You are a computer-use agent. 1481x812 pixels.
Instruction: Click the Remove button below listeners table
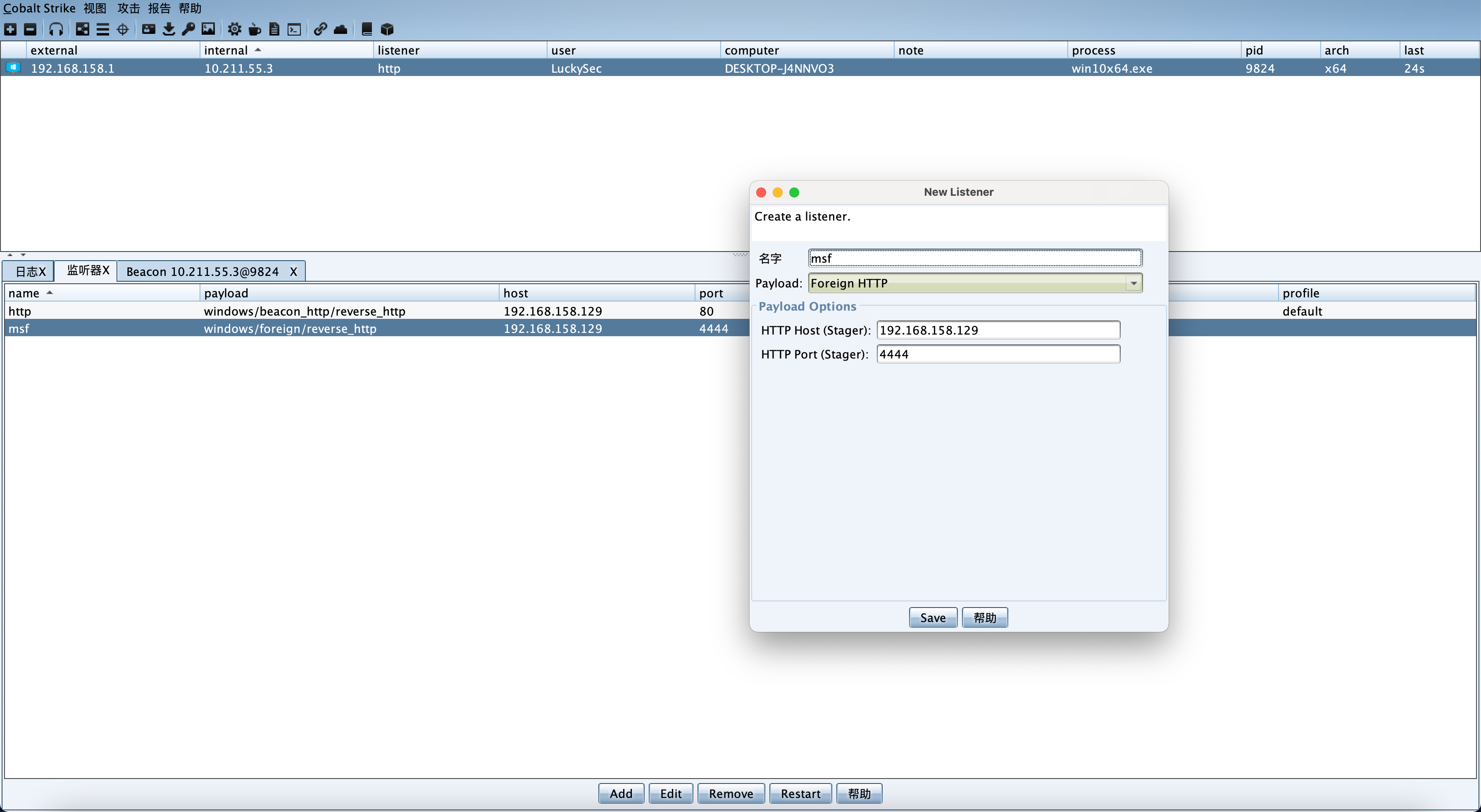pyautogui.click(x=730, y=793)
